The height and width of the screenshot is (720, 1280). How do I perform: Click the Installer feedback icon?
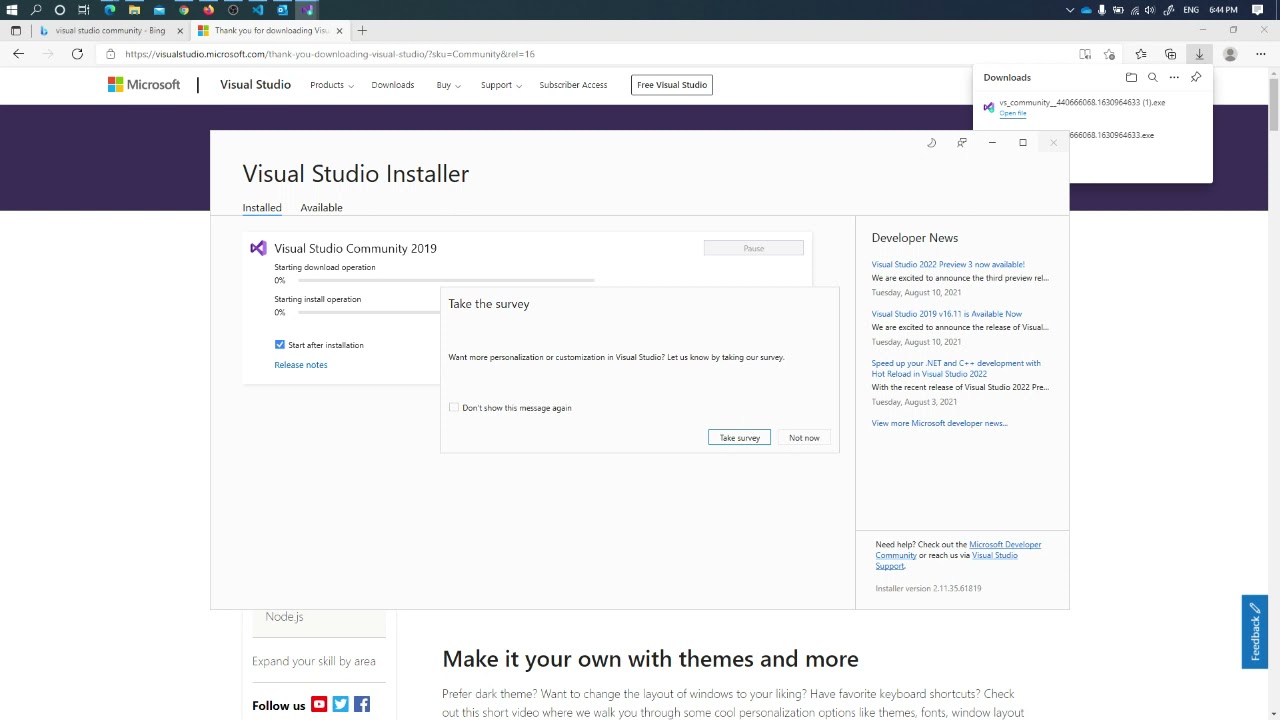tap(962, 143)
